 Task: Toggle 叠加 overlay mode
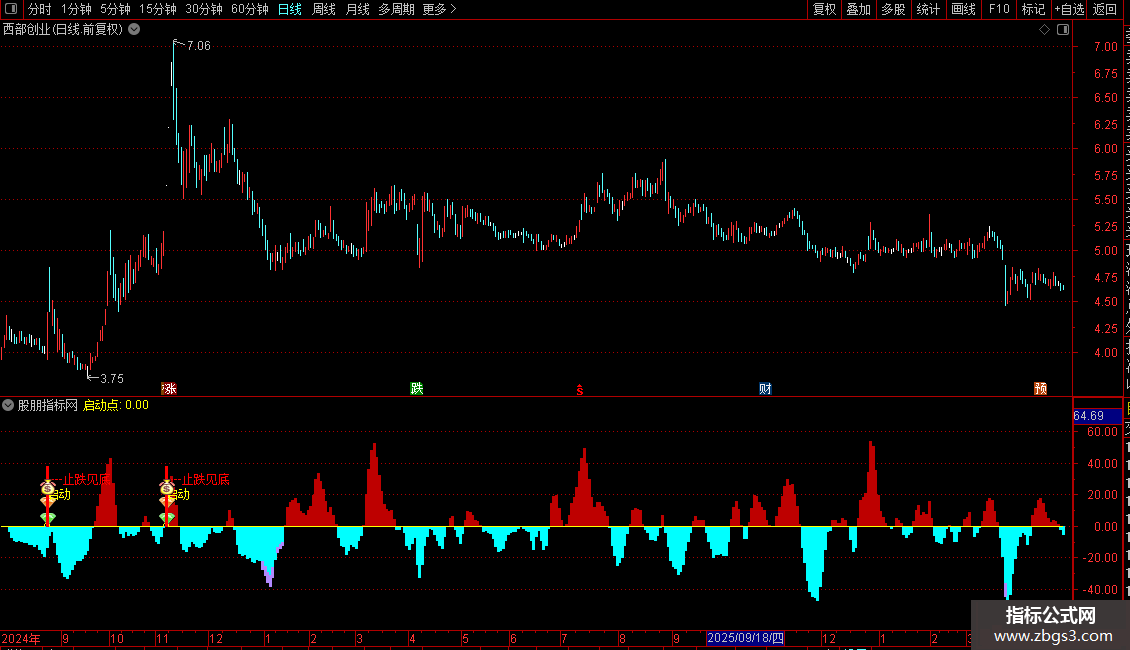click(858, 9)
